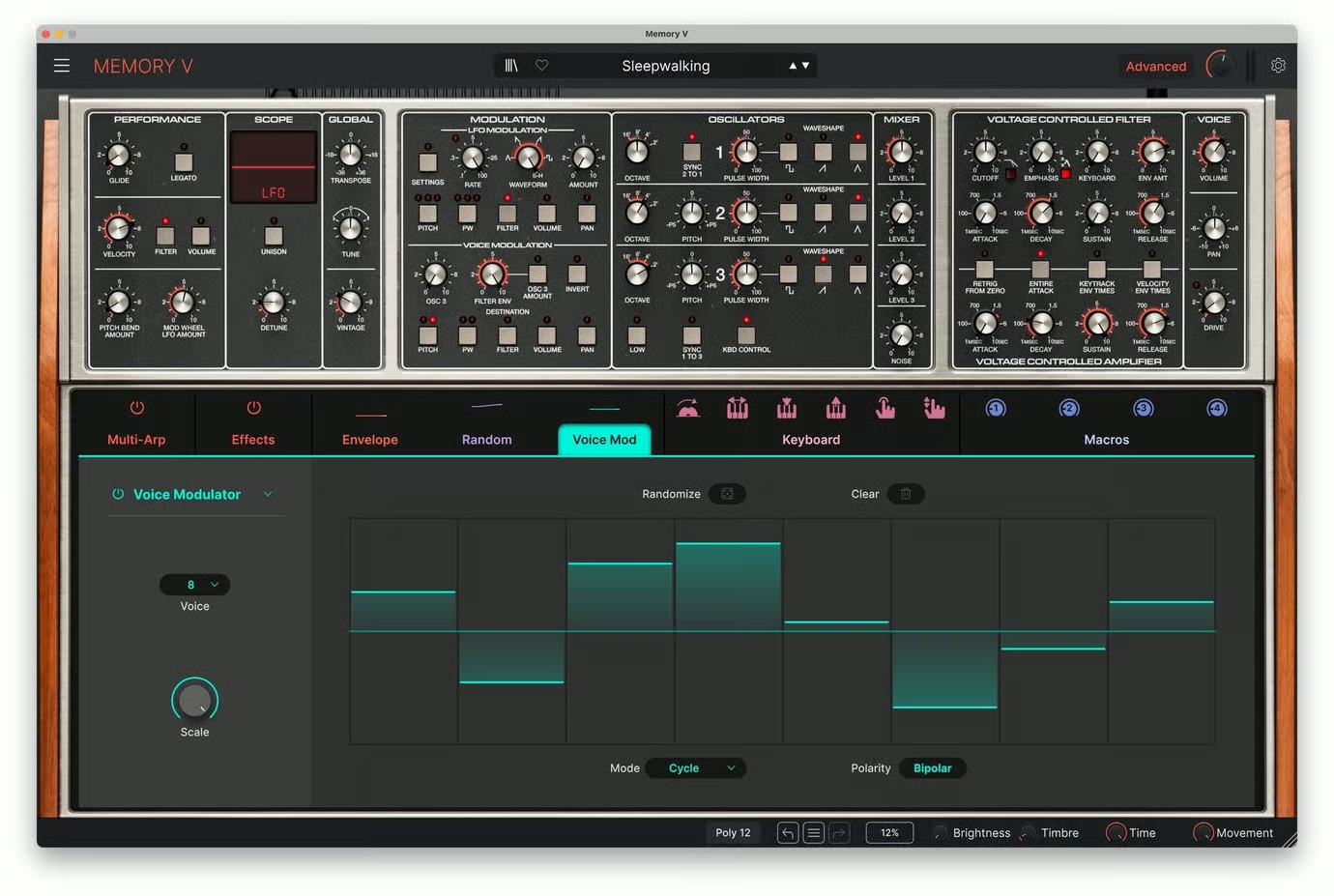
Task: Click the LFO scope display
Action: point(274,167)
